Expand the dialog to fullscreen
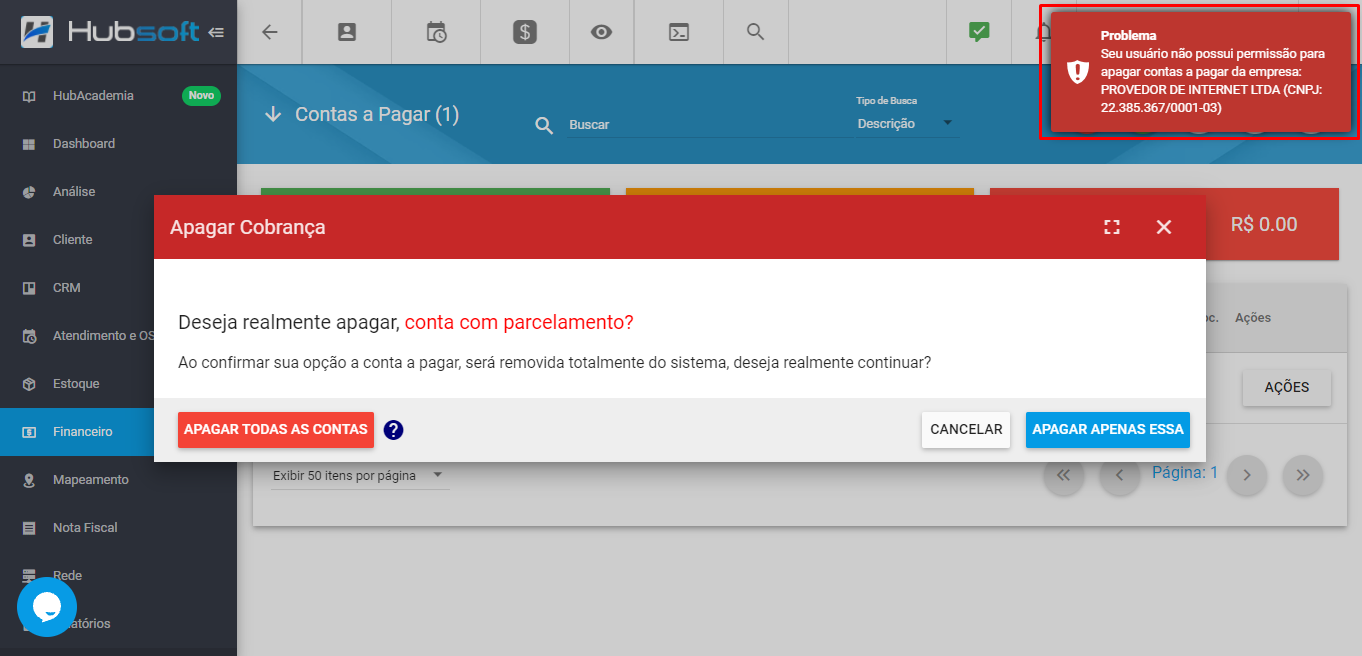1362x656 pixels. 1112,227
